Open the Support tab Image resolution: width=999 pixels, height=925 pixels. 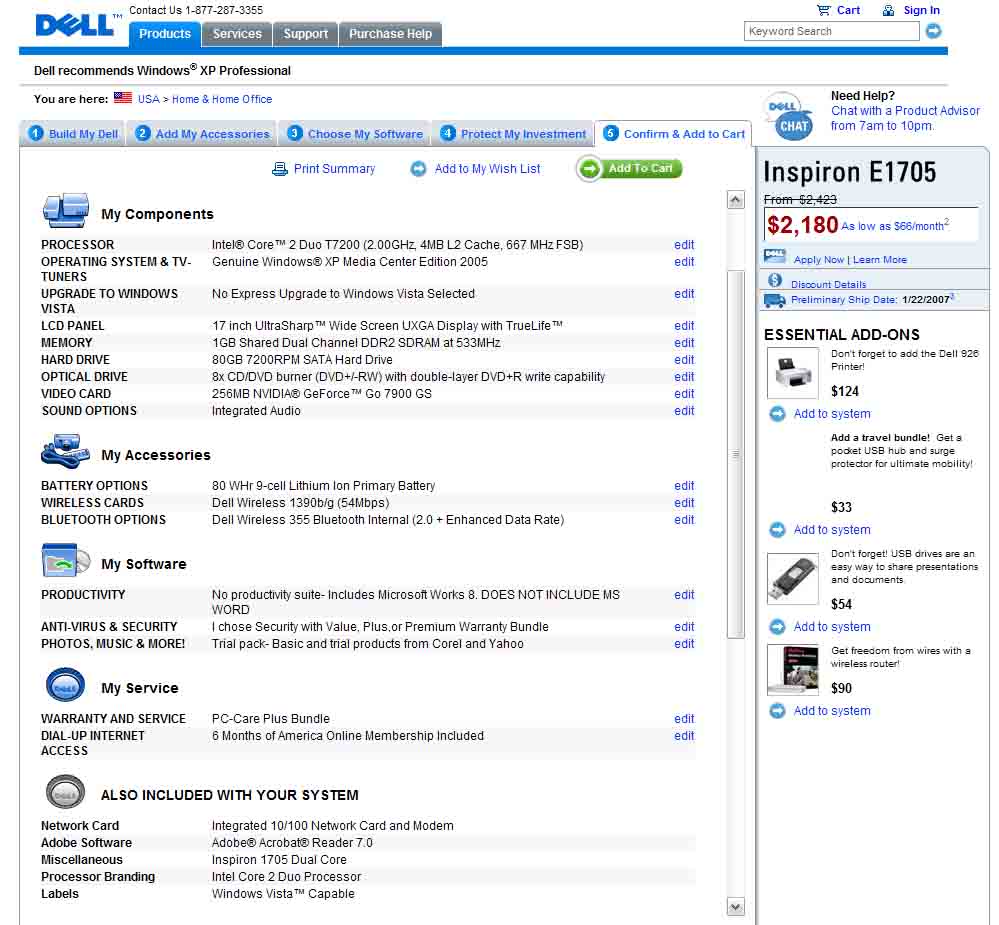click(305, 34)
